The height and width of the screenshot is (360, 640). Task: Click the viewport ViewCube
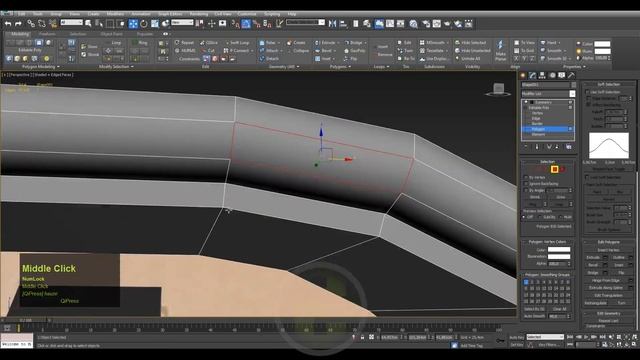coord(498,89)
